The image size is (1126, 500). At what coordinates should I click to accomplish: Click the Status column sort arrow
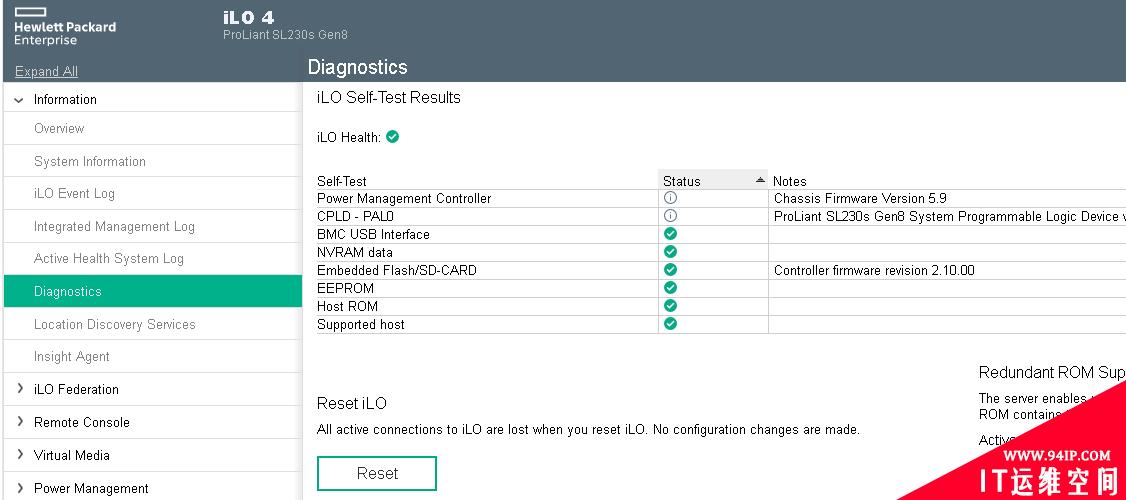pyautogui.click(x=760, y=180)
